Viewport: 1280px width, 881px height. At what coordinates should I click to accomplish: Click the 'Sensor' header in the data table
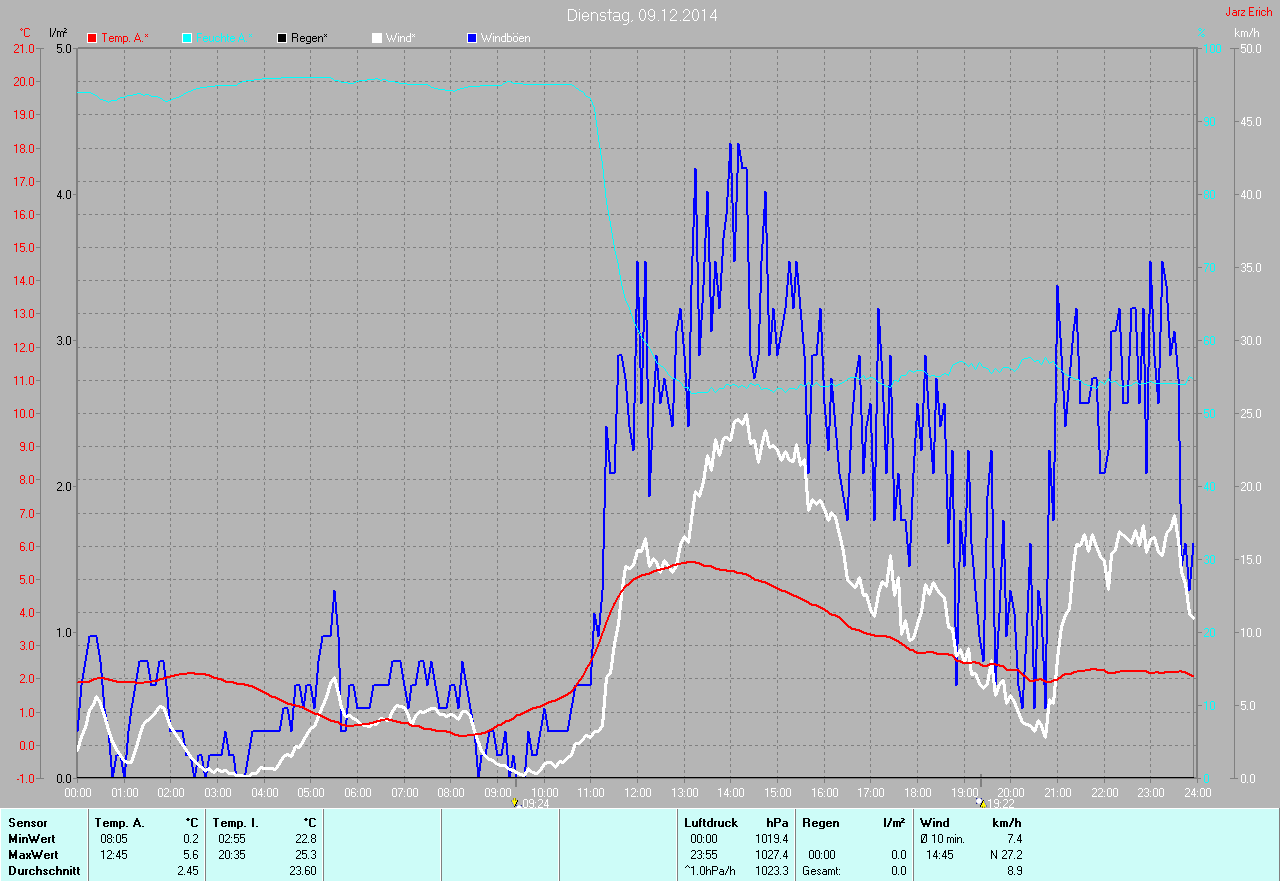coord(27,822)
